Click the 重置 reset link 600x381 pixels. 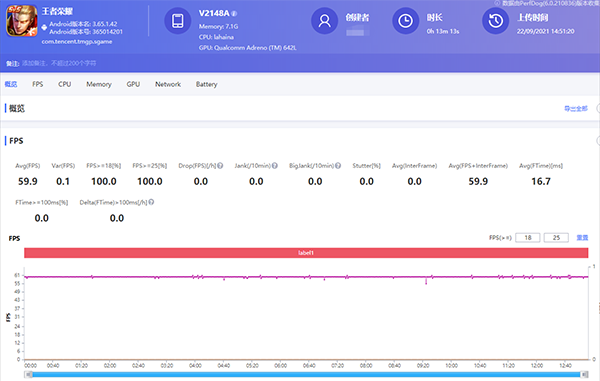(x=582, y=238)
